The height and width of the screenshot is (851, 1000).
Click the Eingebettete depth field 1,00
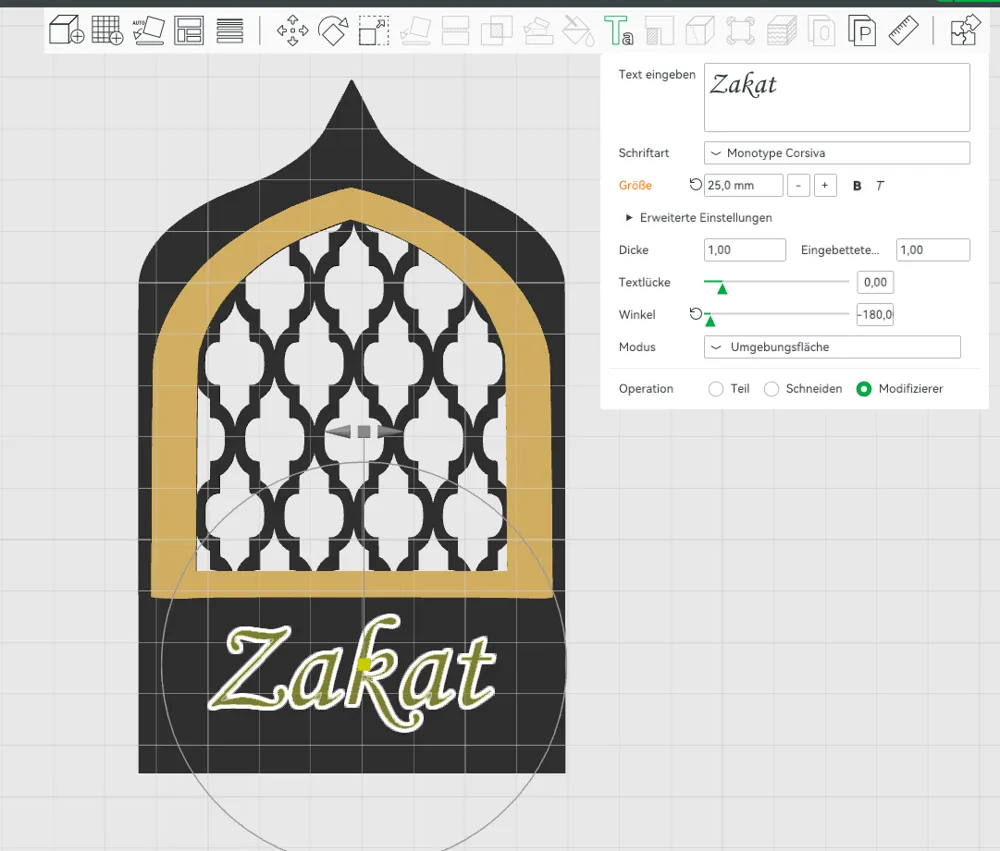click(x=932, y=250)
